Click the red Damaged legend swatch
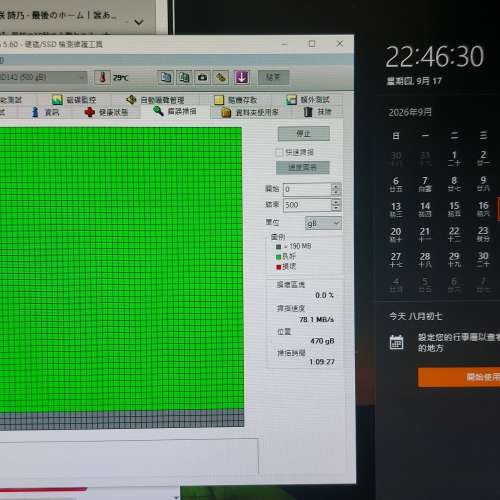 point(279,267)
